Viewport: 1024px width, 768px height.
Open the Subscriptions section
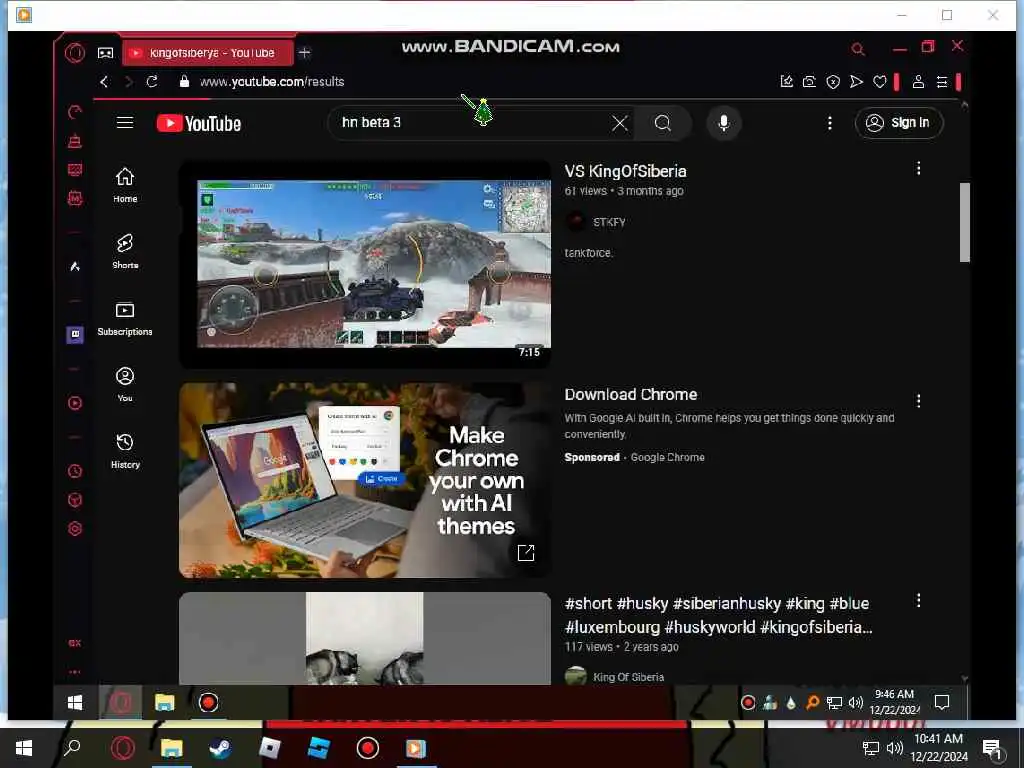tap(125, 319)
